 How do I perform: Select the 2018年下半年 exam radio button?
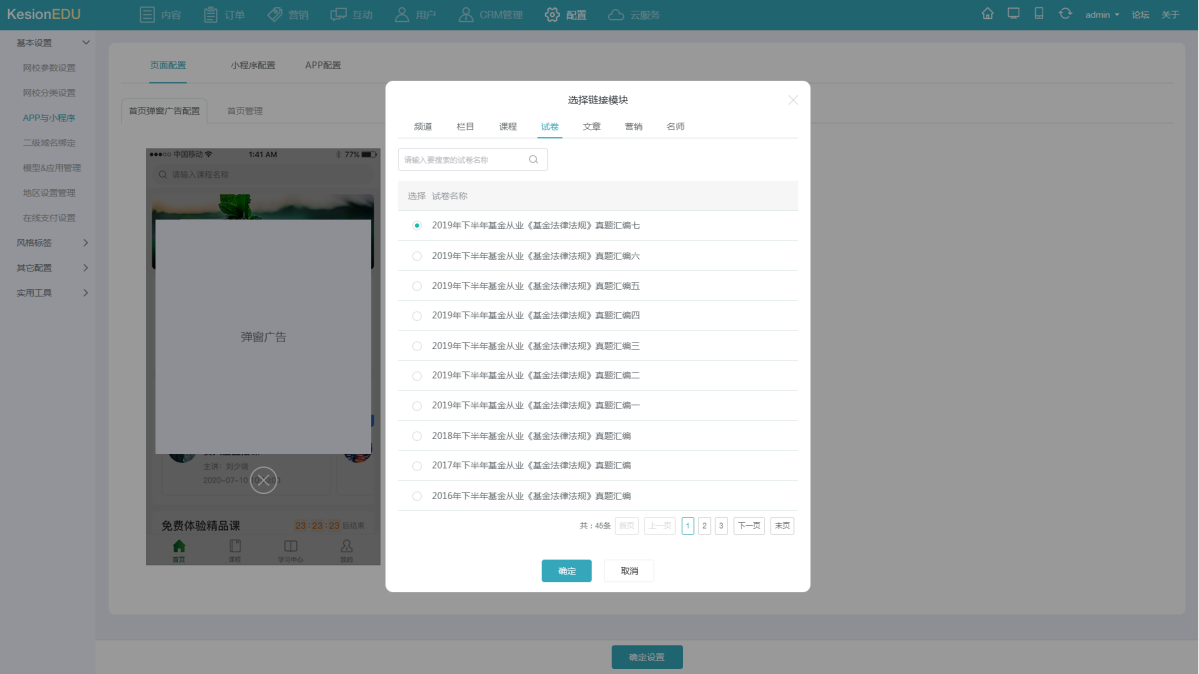[417, 436]
